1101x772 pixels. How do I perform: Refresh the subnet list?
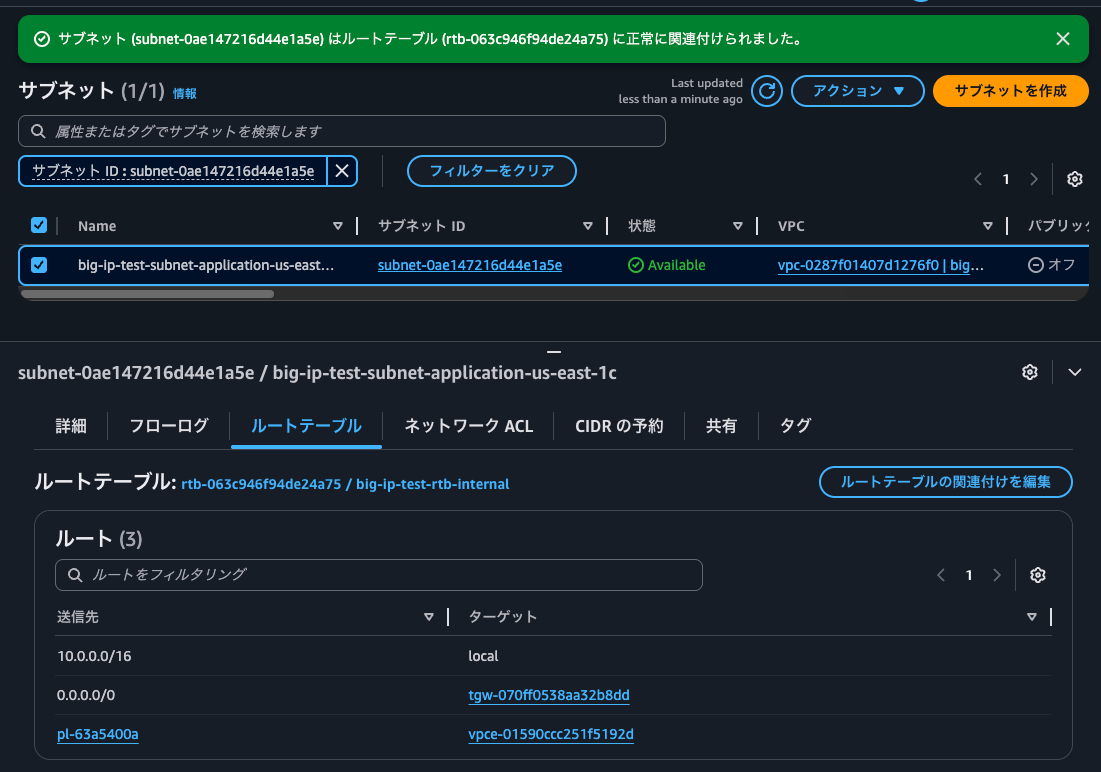pos(766,91)
